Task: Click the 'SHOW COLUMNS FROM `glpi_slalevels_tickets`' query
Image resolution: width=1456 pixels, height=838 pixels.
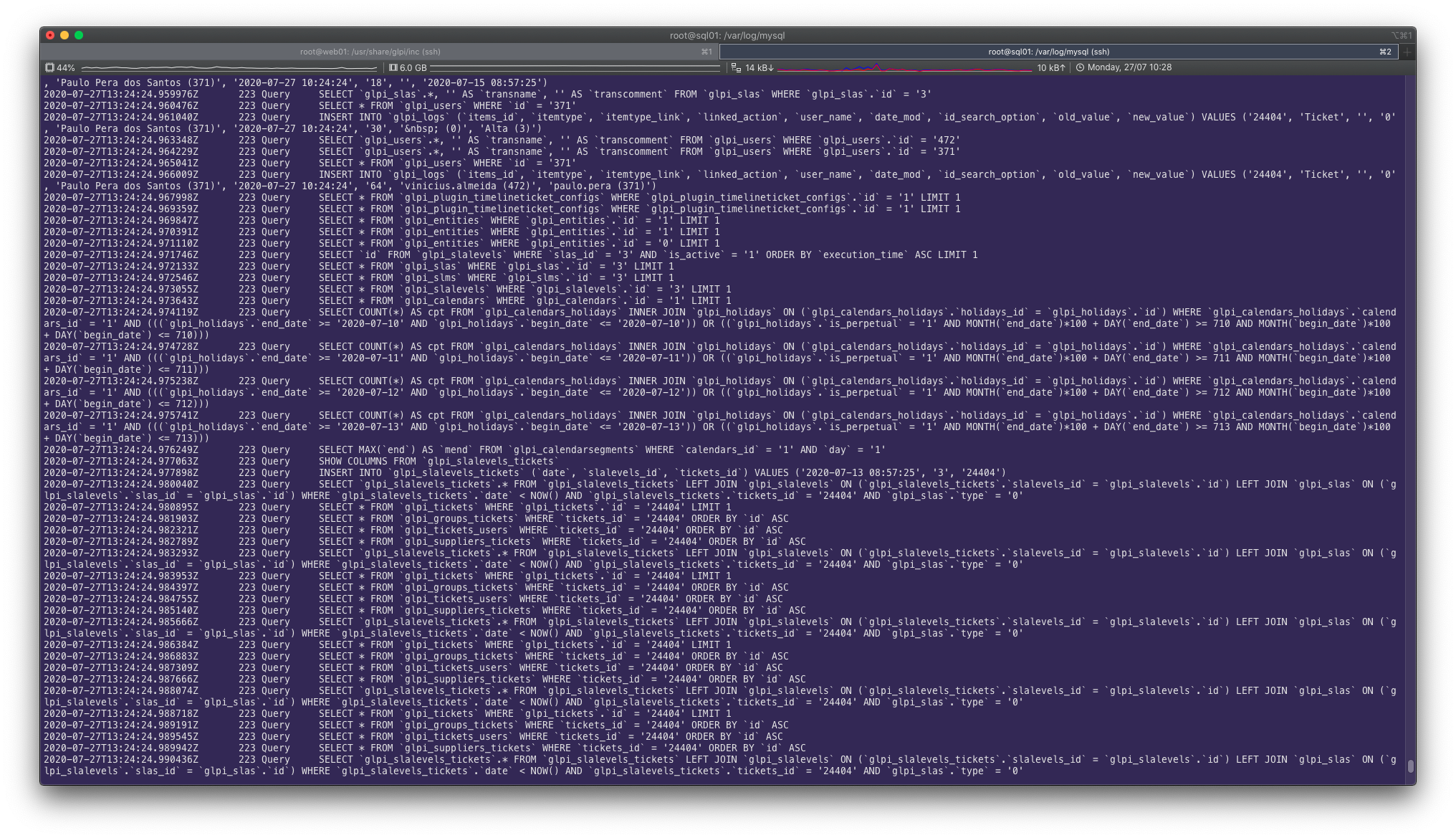Action: [x=439, y=461]
